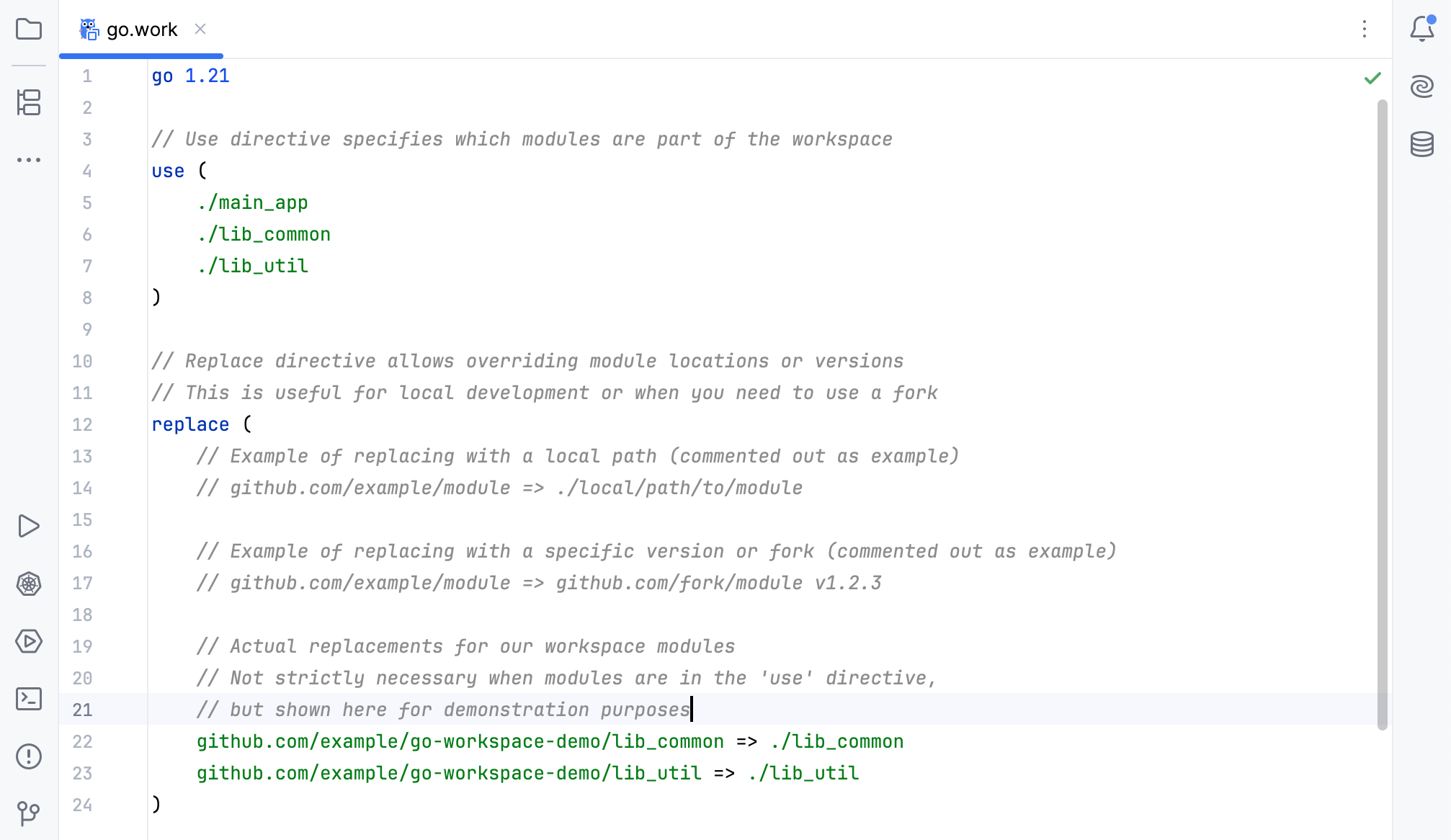
Task: Expand more tool windows via ellipsis
Action: 29,160
